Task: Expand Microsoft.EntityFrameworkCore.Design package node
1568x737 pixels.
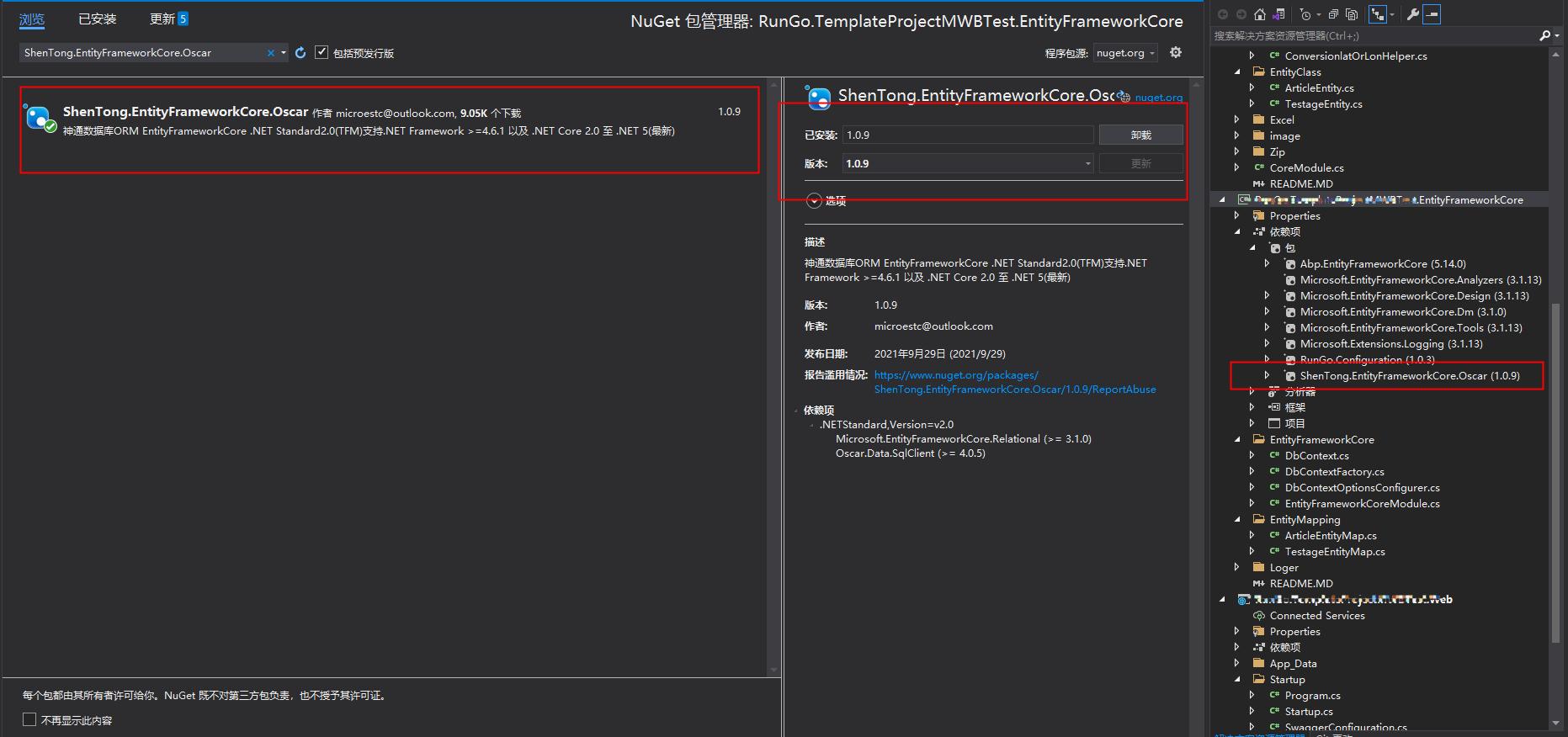Action: (x=1268, y=295)
